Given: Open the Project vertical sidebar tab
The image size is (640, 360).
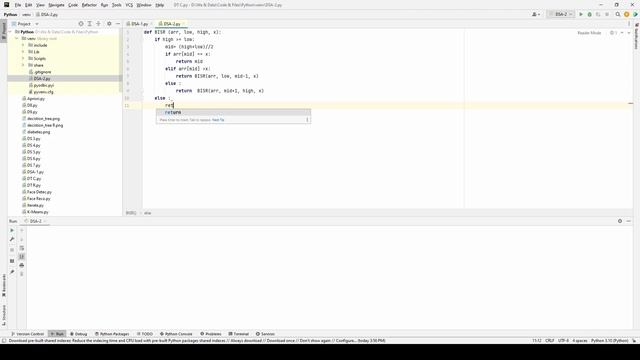Looking at the screenshot, I should pyautogui.click(x=4, y=31).
